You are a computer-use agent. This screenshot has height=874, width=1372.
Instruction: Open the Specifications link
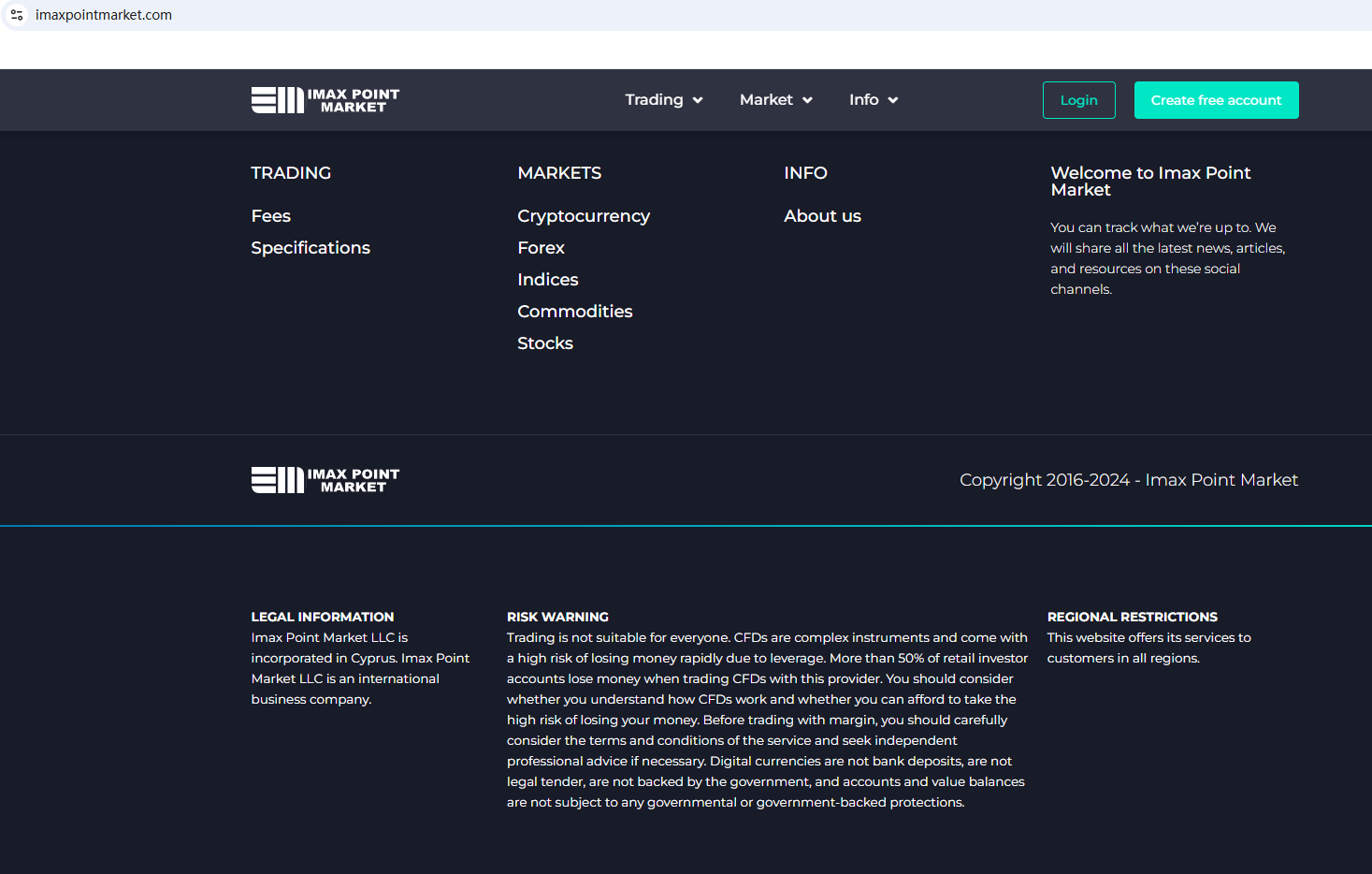(311, 248)
